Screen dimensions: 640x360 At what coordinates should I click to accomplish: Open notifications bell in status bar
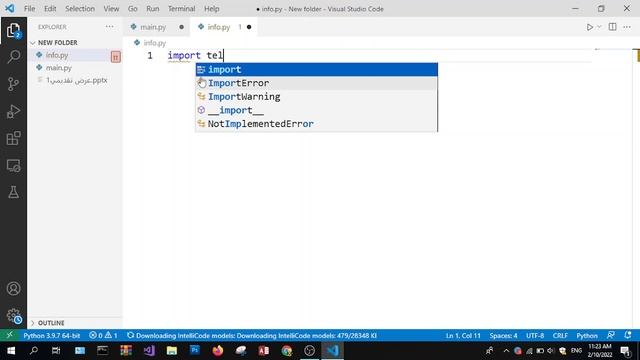(628, 335)
